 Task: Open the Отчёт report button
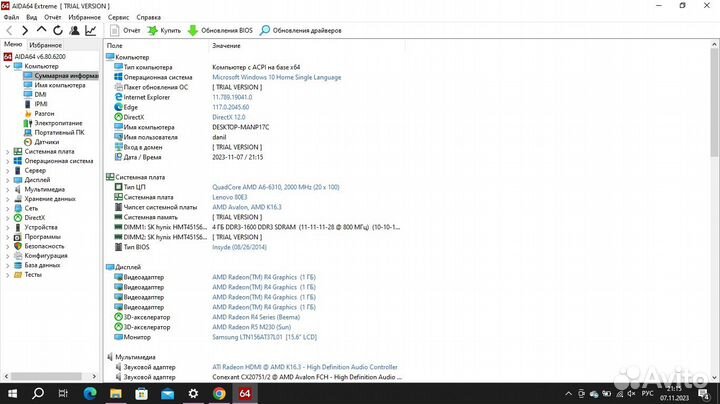pos(125,30)
